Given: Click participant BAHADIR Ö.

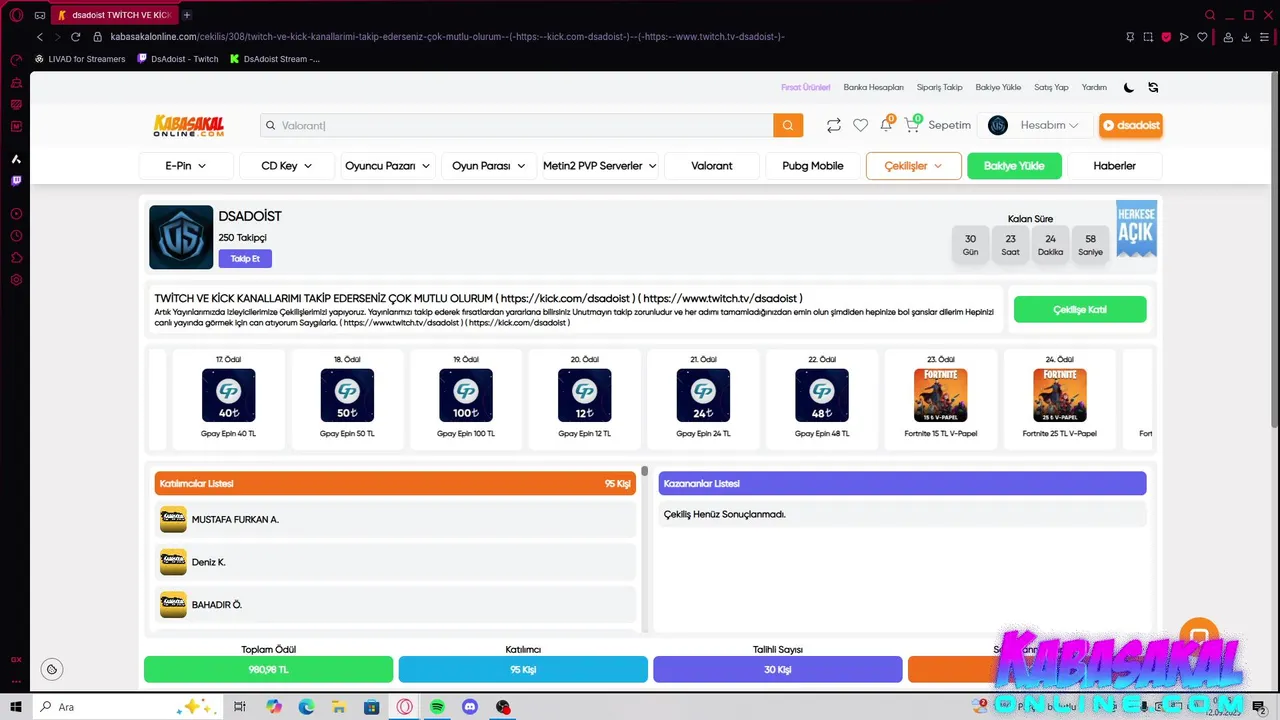Looking at the screenshot, I should click(395, 605).
